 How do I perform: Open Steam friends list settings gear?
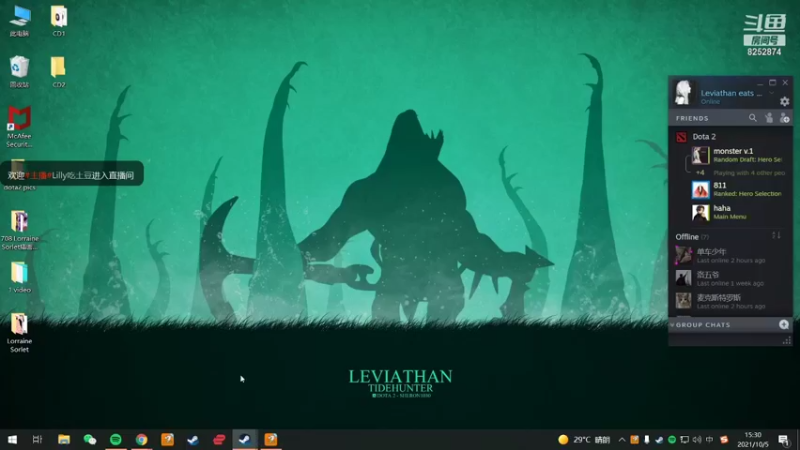pyautogui.click(x=784, y=102)
